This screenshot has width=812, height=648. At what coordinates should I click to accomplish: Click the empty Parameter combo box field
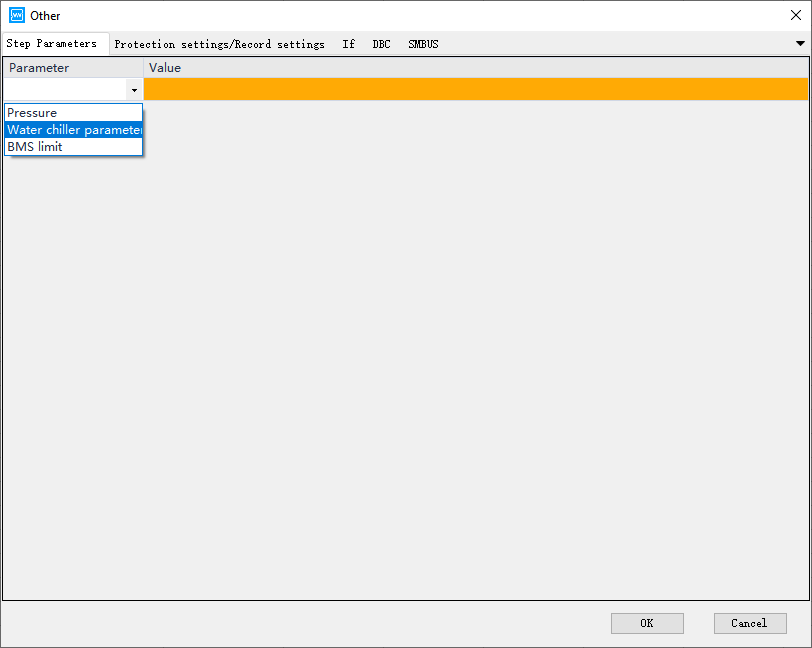[65, 90]
